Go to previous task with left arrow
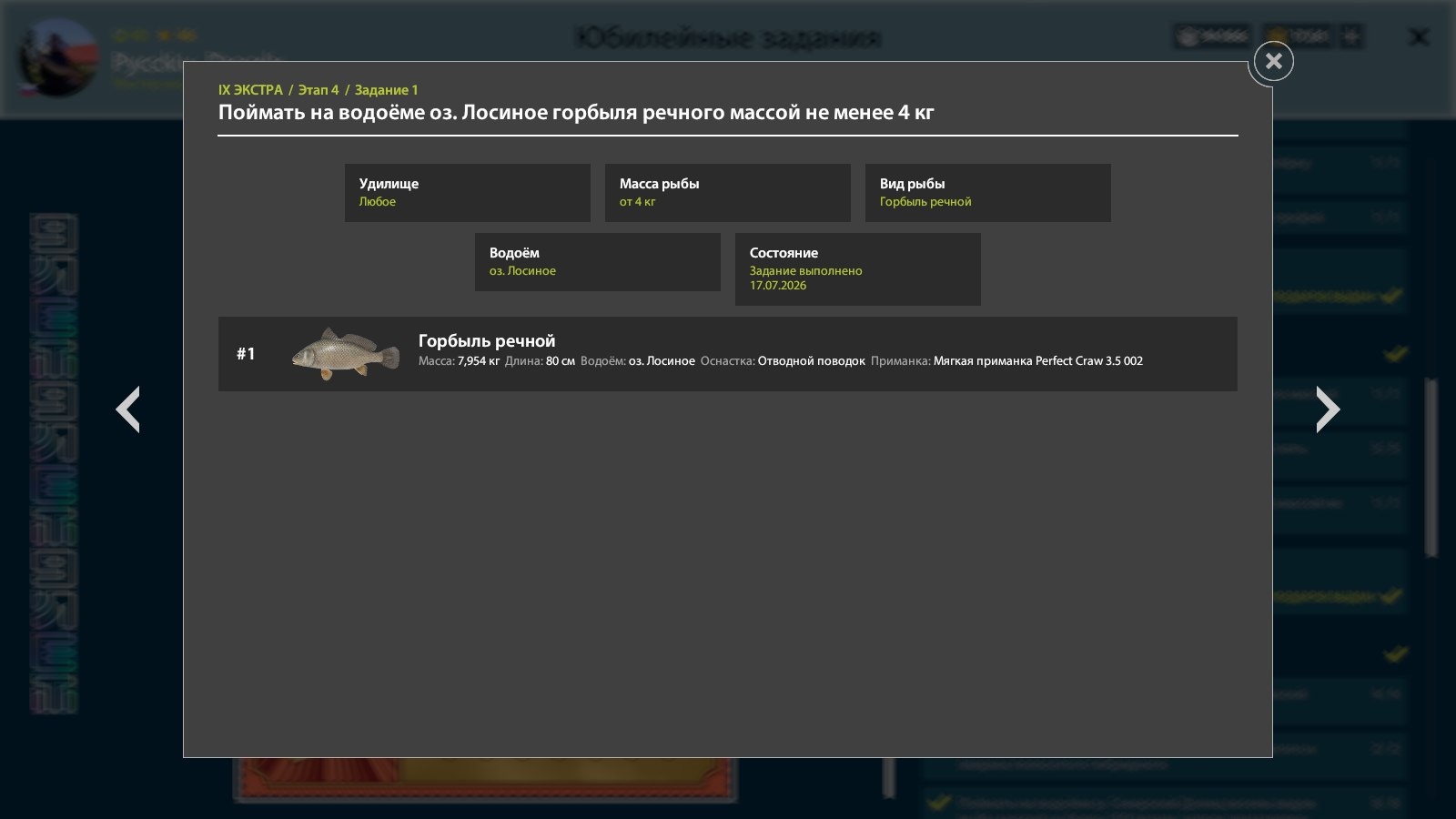This screenshot has height=819, width=1456. point(128,409)
